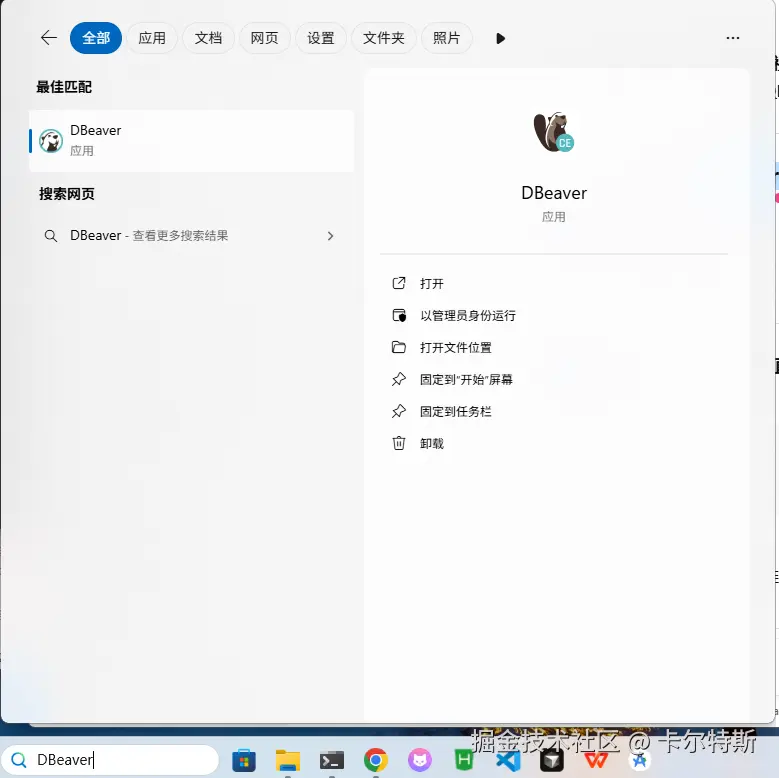The height and width of the screenshot is (778, 779).
Task: Open Android Studio from taskbar
Action: [x=639, y=760]
